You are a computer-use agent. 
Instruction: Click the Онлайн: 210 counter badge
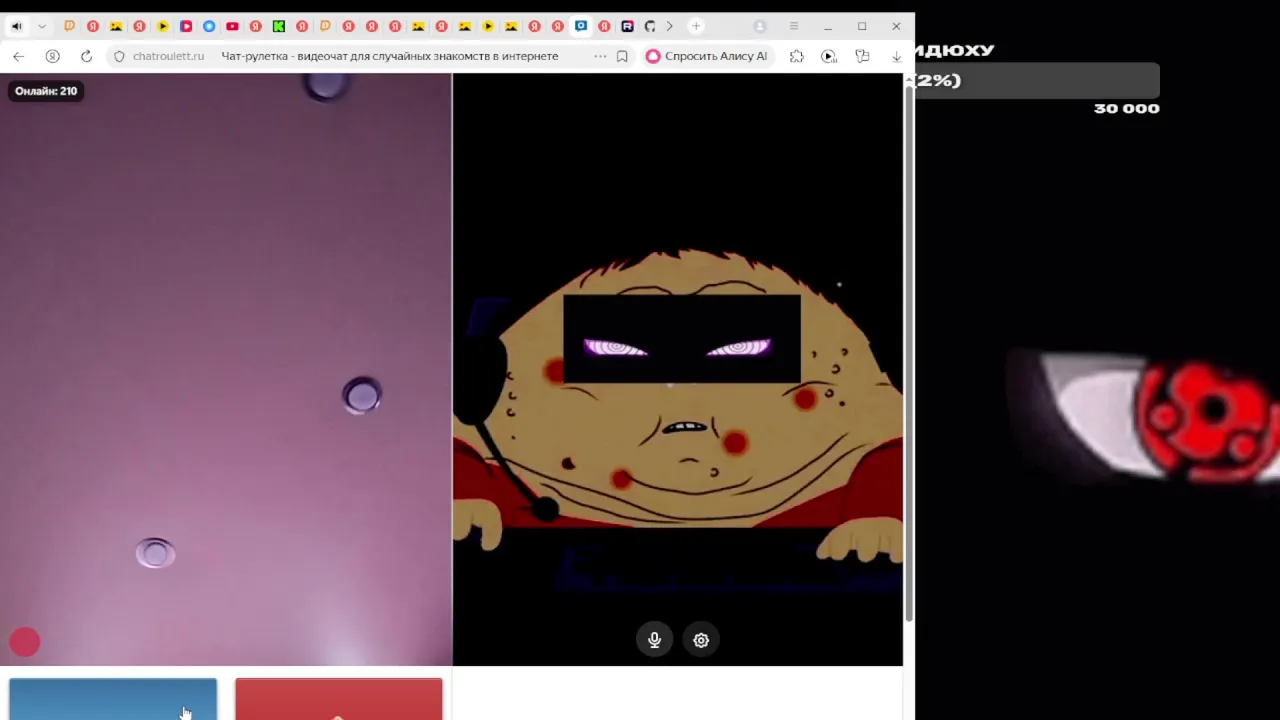point(46,91)
